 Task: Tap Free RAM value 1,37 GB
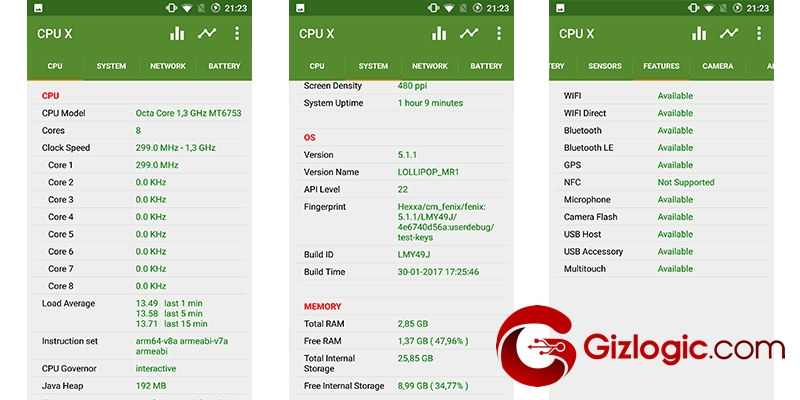point(433,341)
